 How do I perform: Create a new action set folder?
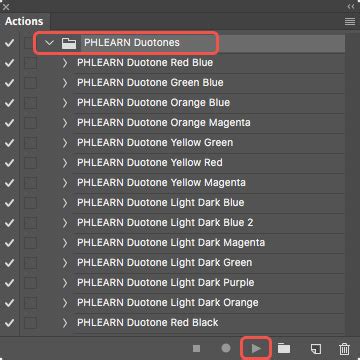click(284, 348)
